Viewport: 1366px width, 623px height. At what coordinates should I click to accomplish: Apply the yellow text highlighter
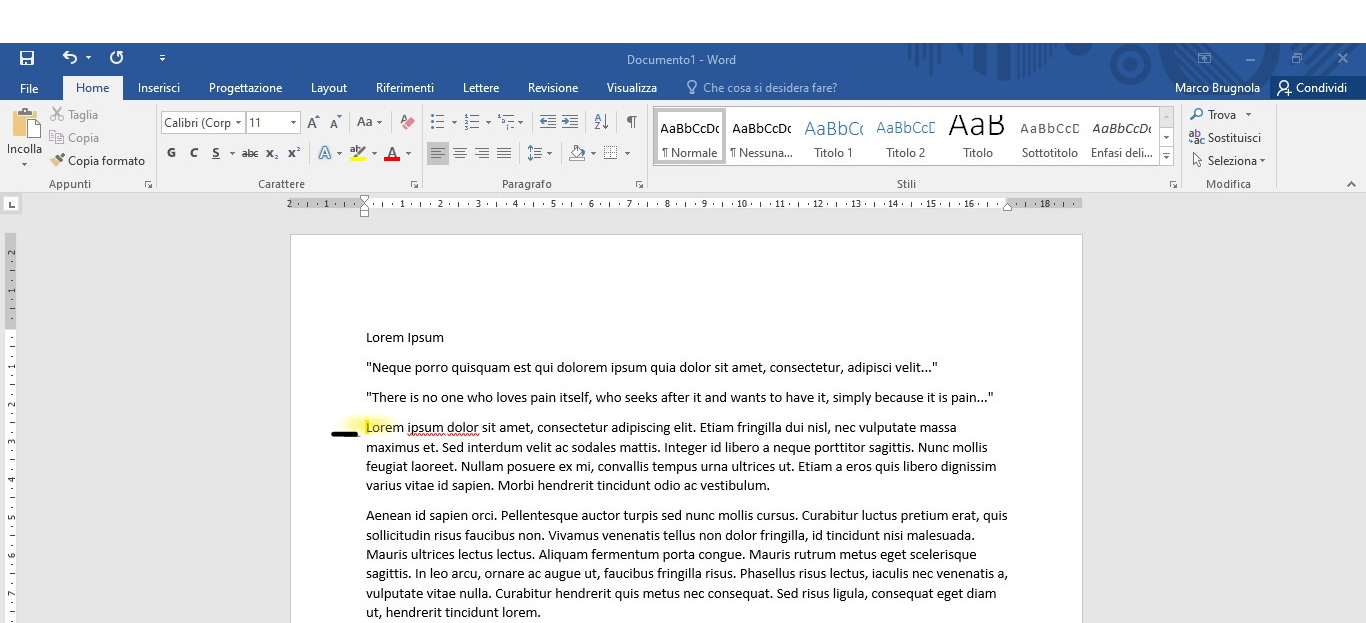(360, 153)
